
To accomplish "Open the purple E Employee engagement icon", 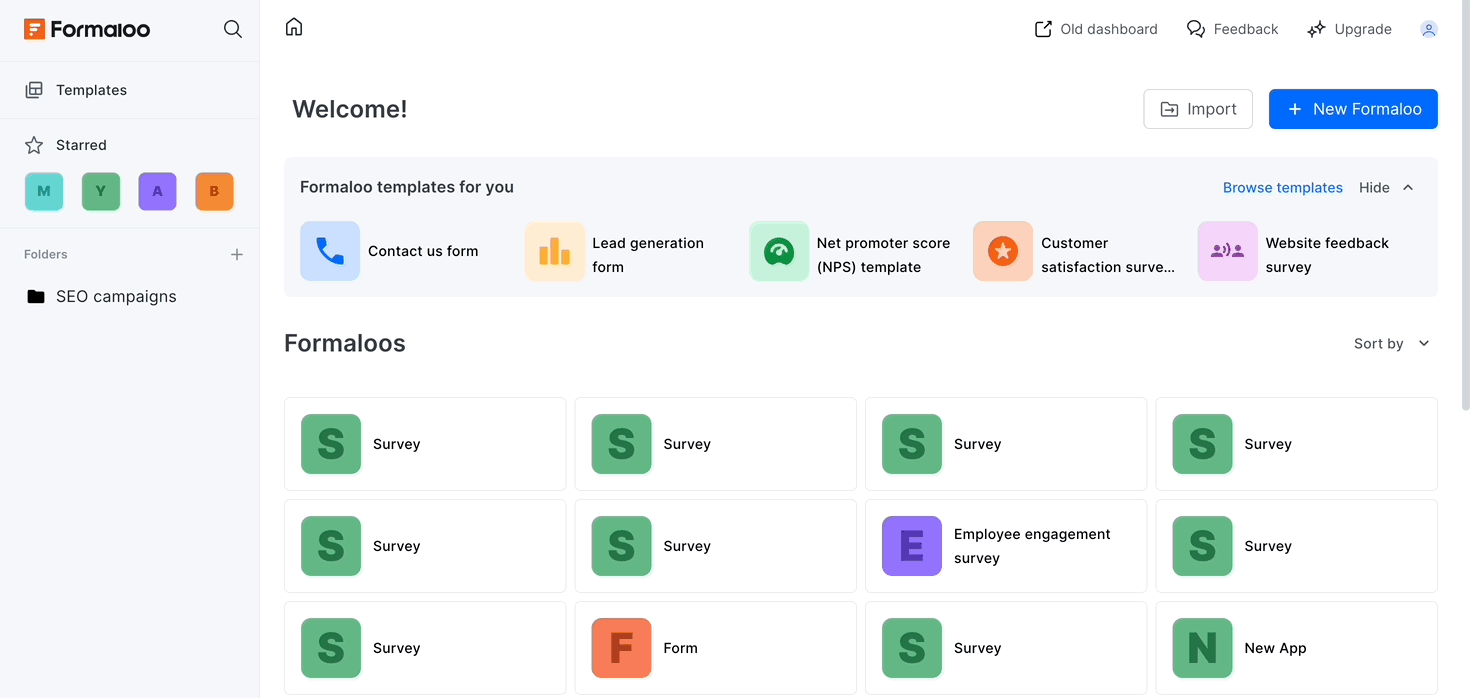I will (x=912, y=546).
